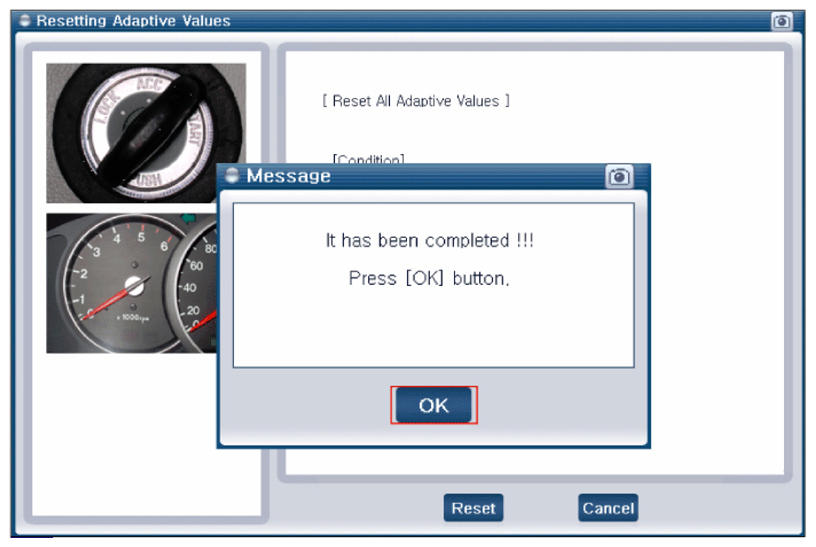Click the round icon beside Message title
The width and height of the screenshot is (816, 547).
pyautogui.click(x=233, y=177)
